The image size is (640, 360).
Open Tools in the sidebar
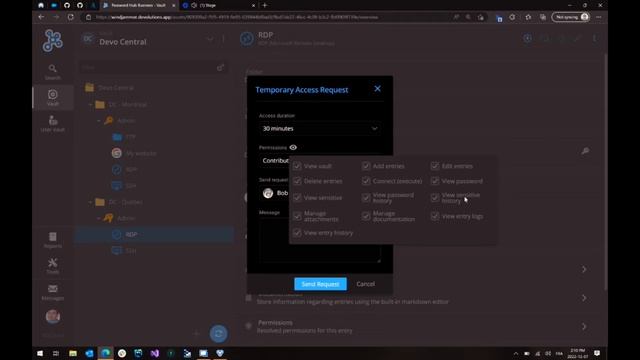[x=53, y=266]
